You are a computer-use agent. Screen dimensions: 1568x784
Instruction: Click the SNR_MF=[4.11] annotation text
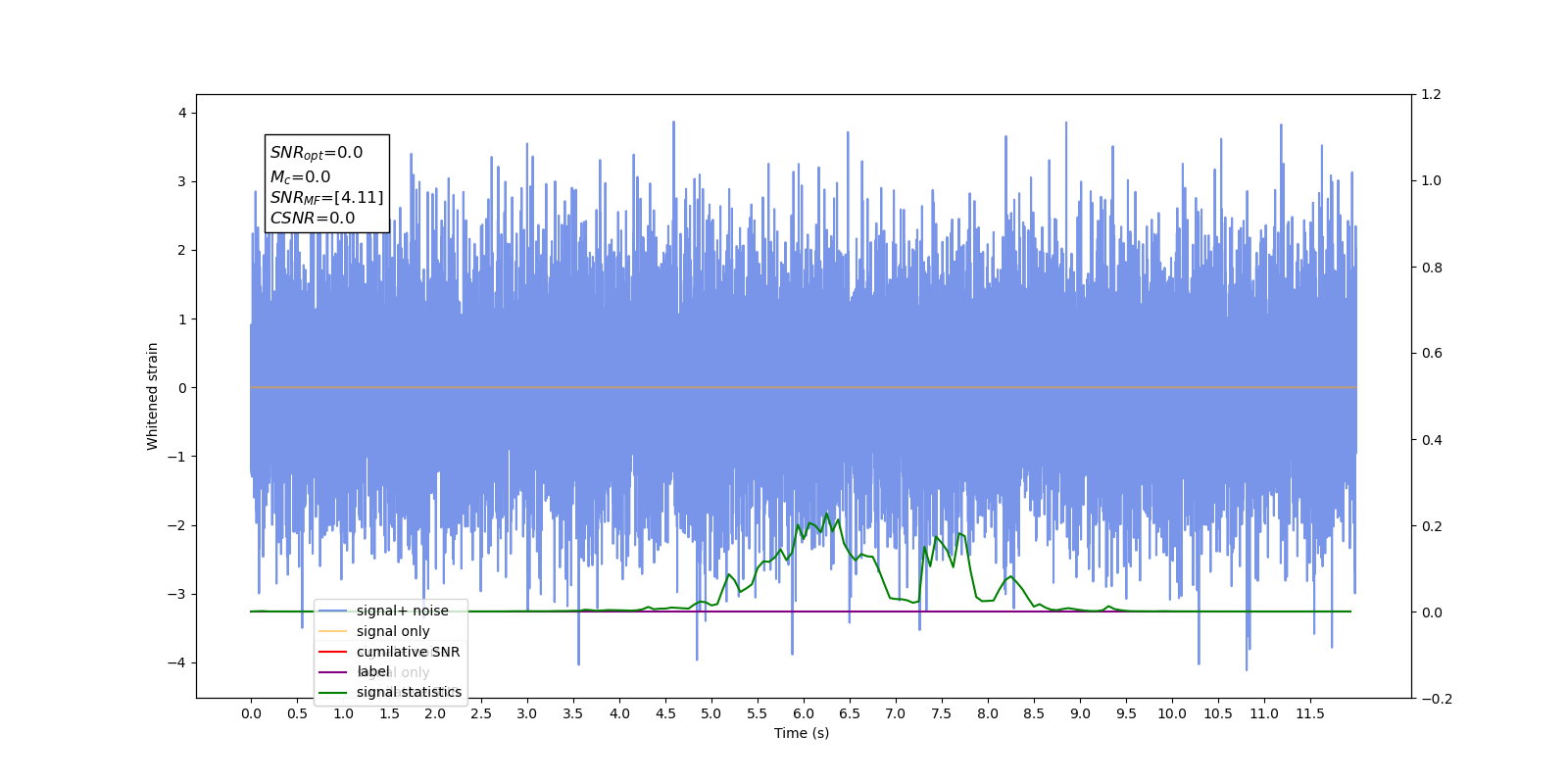tap(326, 198)
